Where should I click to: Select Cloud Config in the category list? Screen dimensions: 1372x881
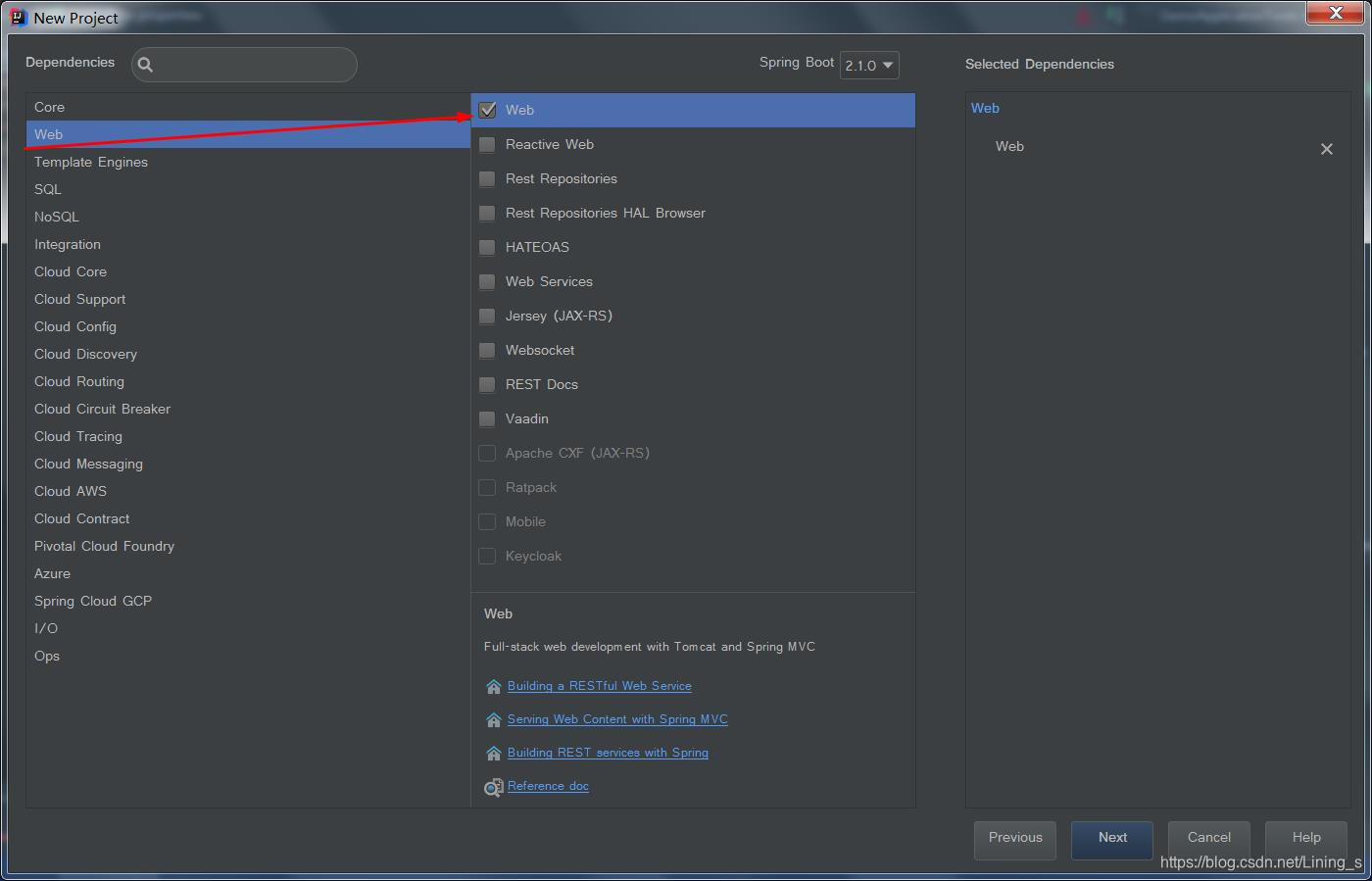click(x=248, y=326)
